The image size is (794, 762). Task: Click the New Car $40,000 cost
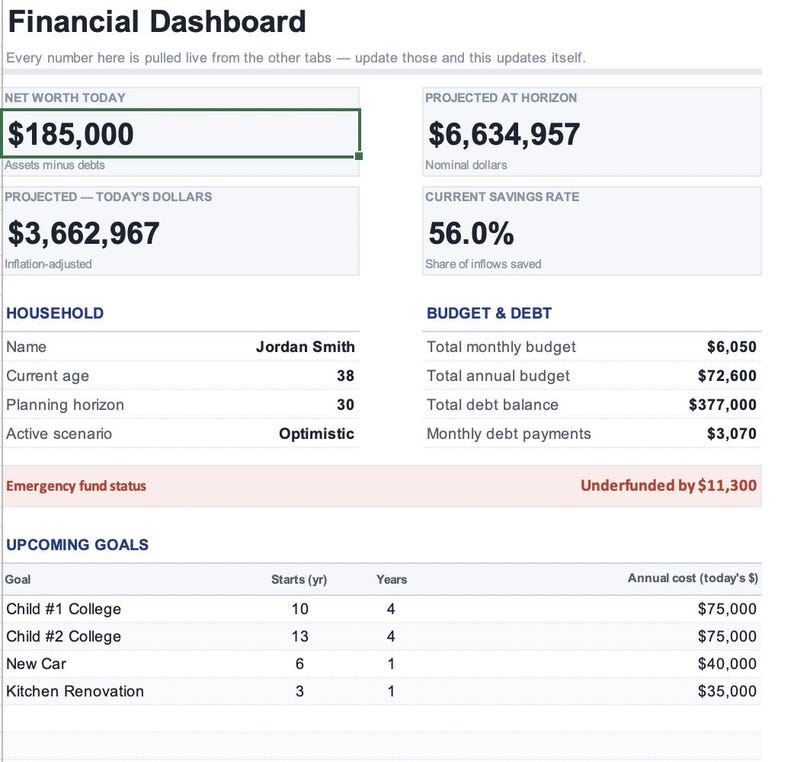[727, 664]
